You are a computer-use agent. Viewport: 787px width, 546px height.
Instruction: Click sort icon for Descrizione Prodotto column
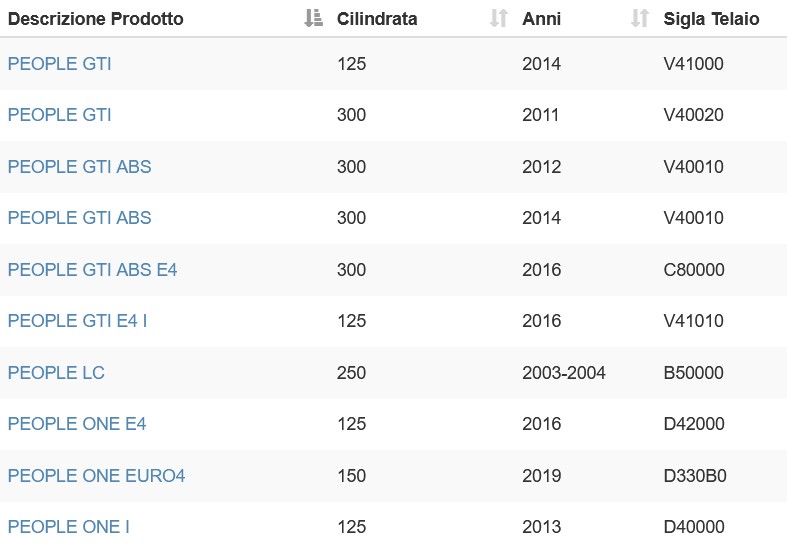click(x=313, y=18)
